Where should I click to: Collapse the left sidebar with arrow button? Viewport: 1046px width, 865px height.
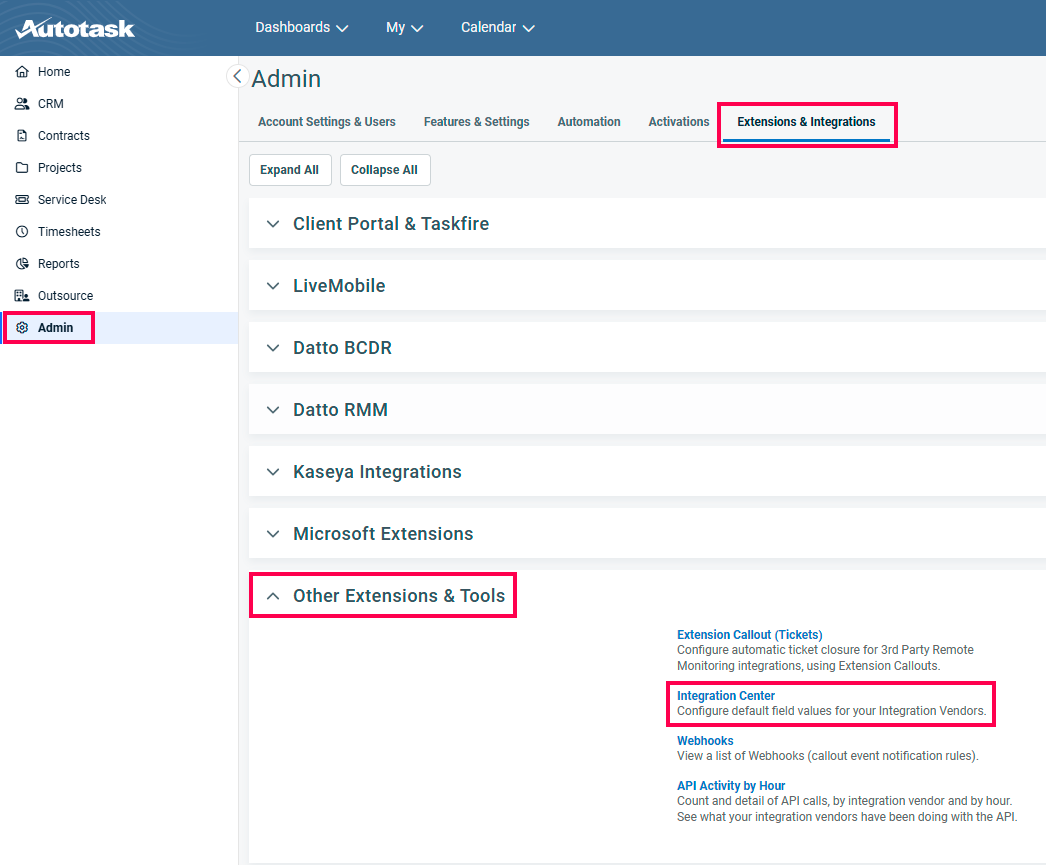pyautogui.click(x=237, y=76)
